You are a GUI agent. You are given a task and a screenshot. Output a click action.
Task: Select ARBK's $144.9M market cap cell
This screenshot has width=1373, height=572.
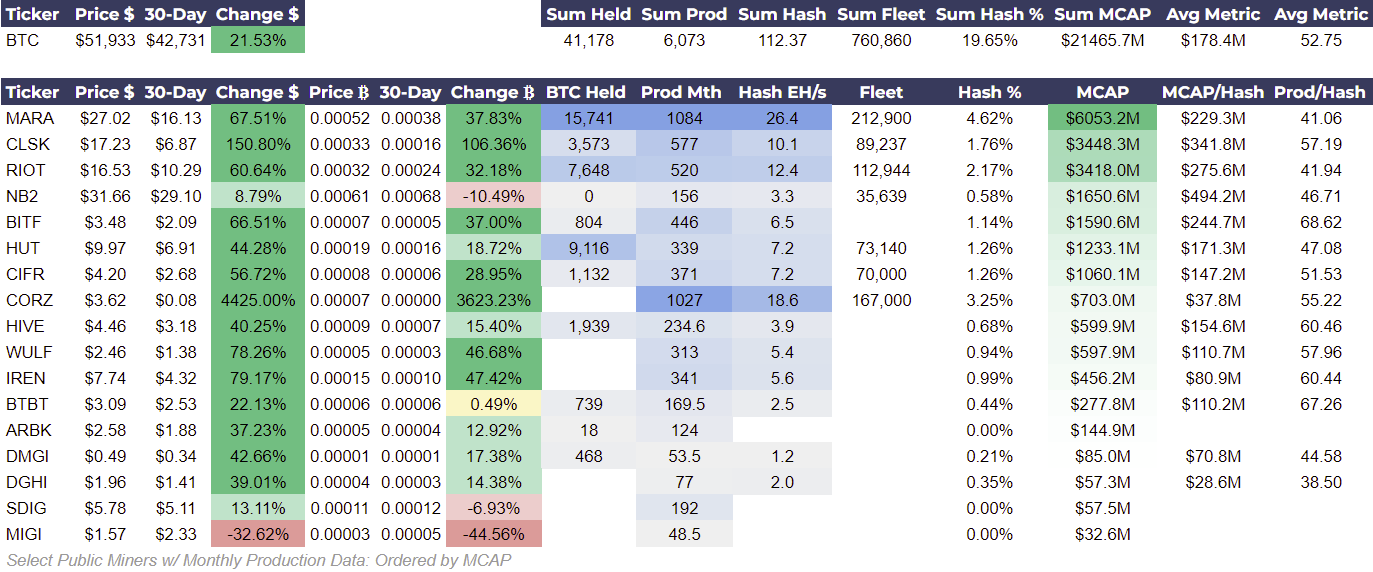coord(1103,430)
